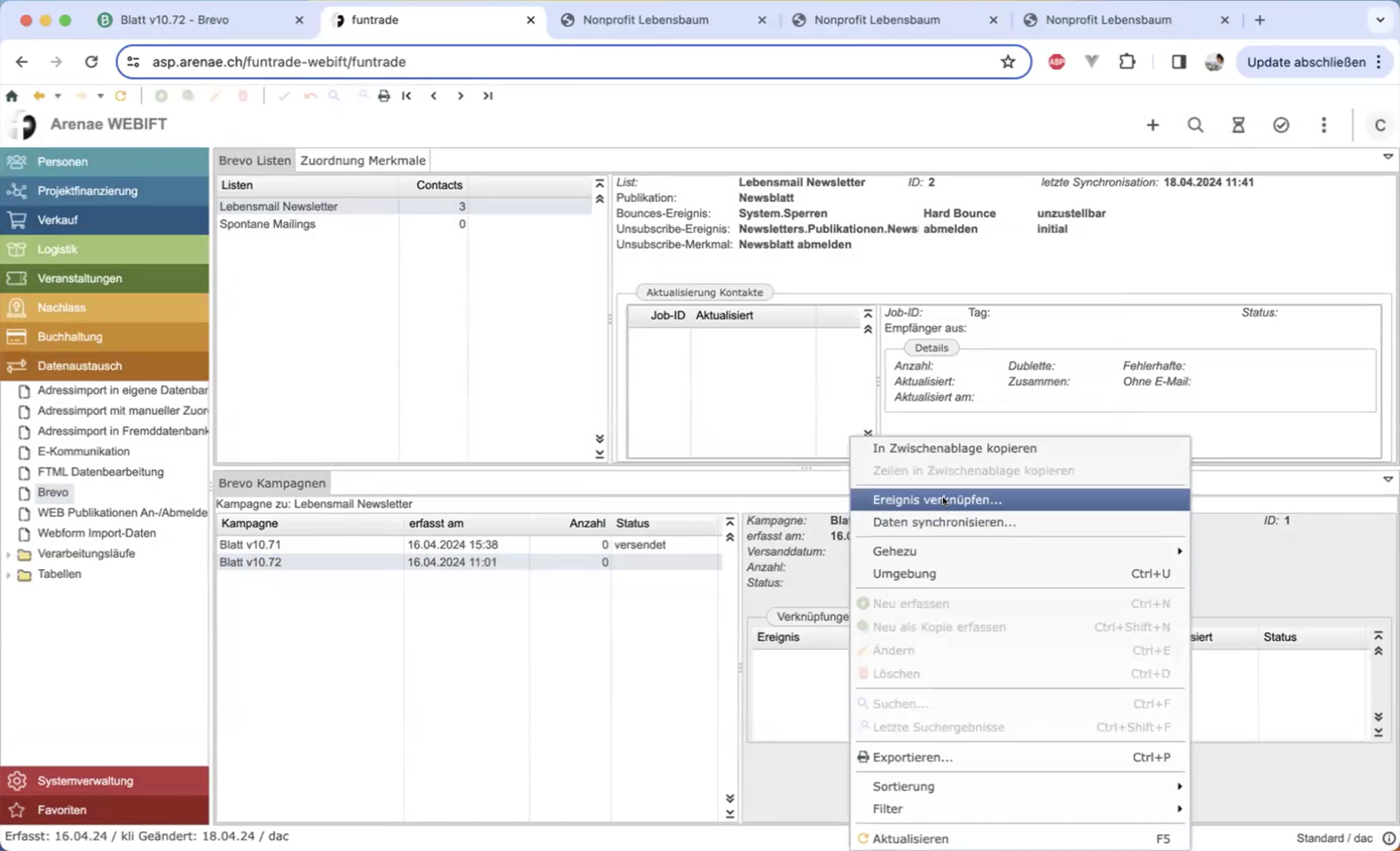Expand the Verarbeitungsläufe folder
This screenshot has height=851, width=1400.
click(x=9, y=554)
